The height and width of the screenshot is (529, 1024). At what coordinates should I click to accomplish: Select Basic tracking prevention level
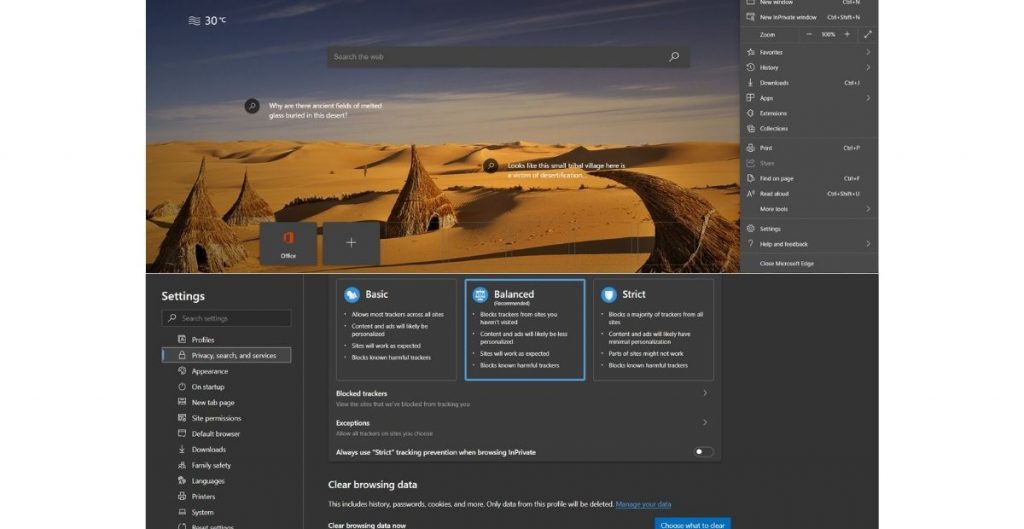(x=396, y=329)
